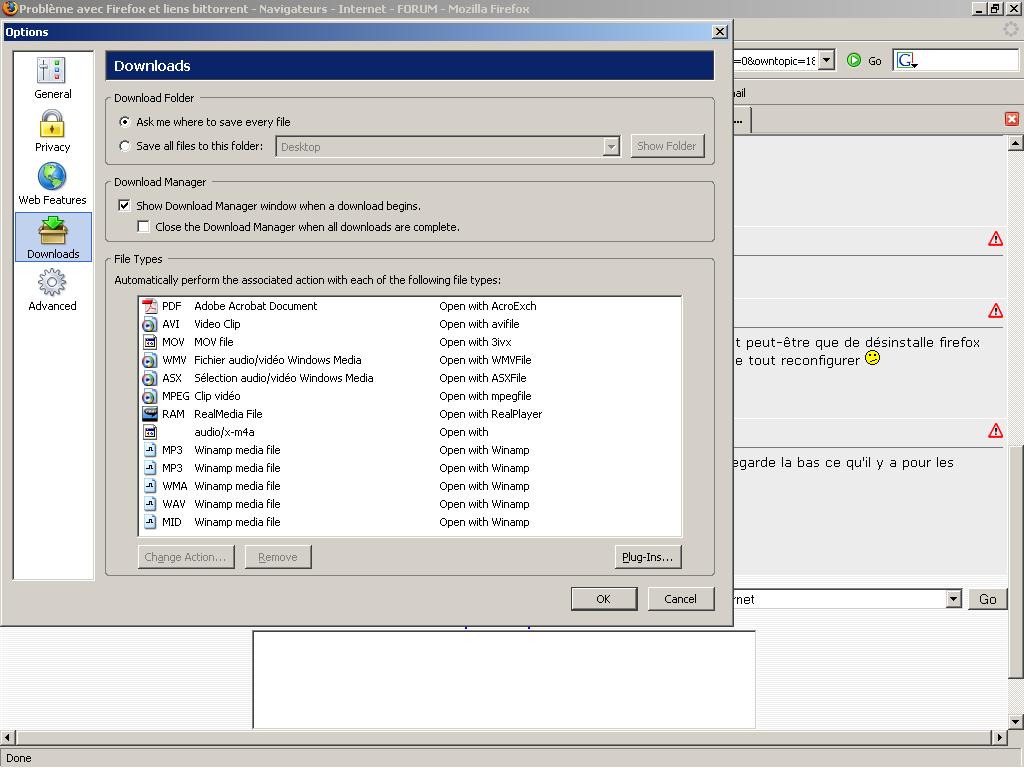Expand the Desktop folder dropdown
Screen dimensions: 1024x768
click(611, 147)
